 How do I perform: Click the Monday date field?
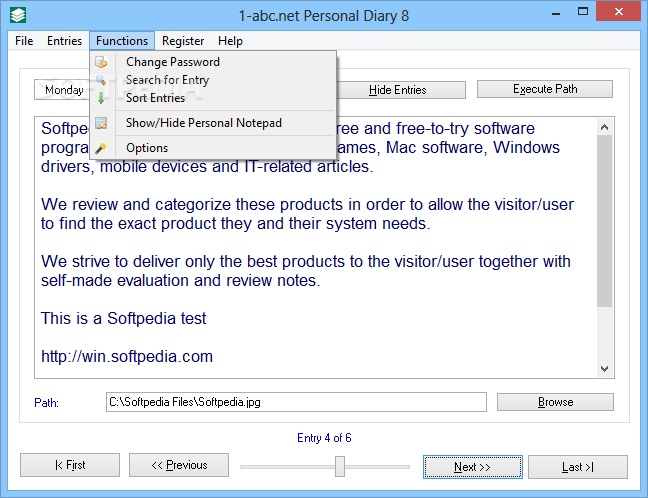tap(62, 90)
